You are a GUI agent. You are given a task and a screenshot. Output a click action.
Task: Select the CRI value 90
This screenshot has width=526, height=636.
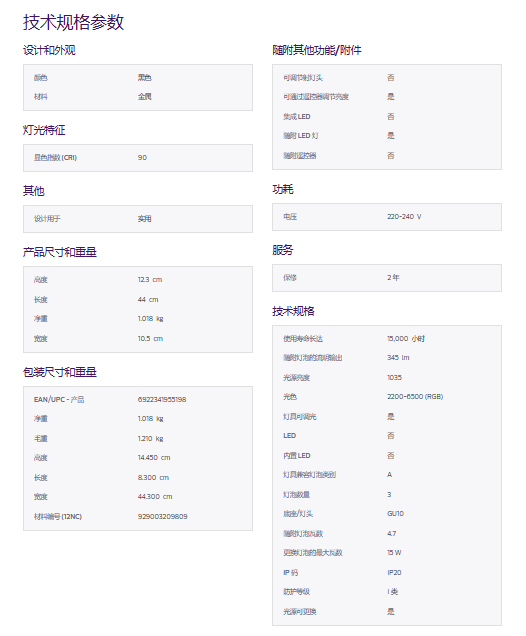tap(142, 157)
